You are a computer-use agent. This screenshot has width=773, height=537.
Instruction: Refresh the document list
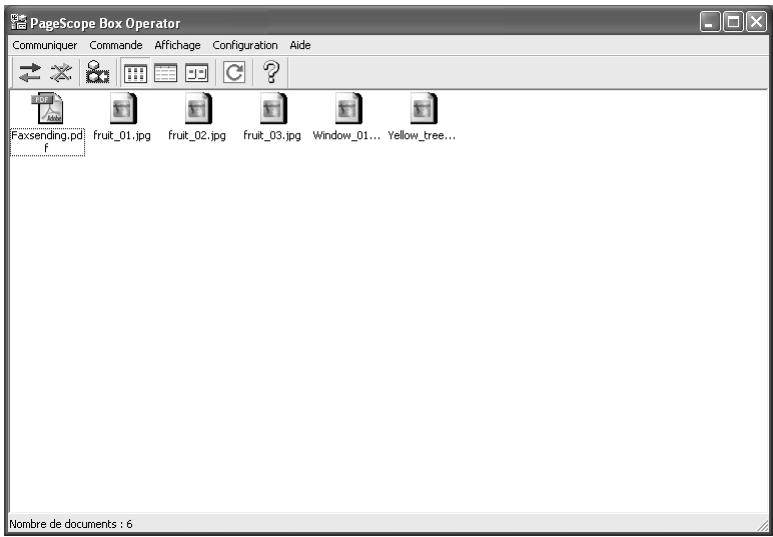click(x=234, y=73)
